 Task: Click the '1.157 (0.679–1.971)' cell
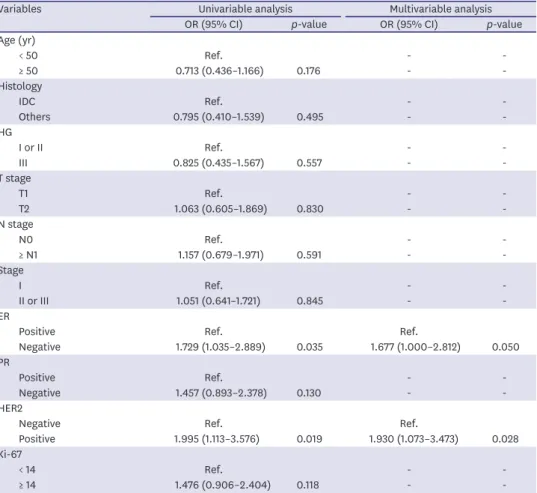[221, 255]
